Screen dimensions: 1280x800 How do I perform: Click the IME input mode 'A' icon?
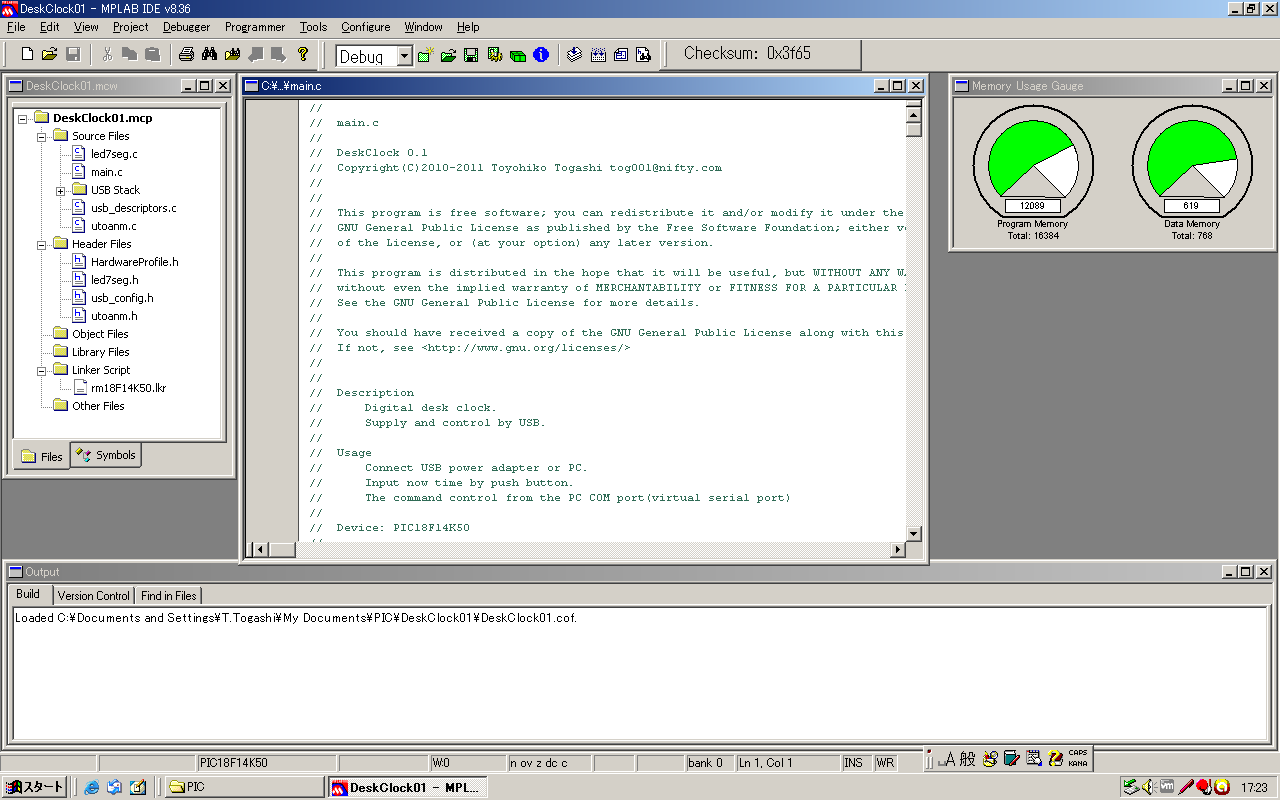tap(948, 759)
